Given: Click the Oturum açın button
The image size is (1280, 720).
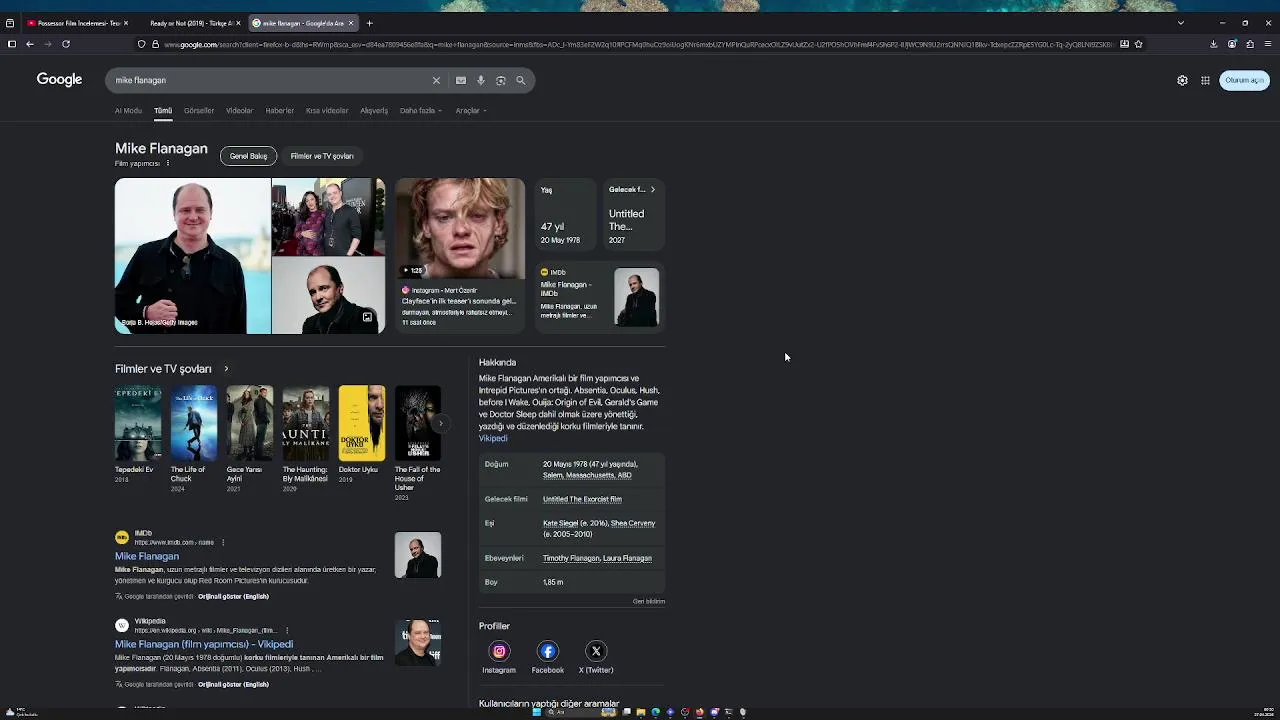Looking at the screenshot, I should [1245, 80].
